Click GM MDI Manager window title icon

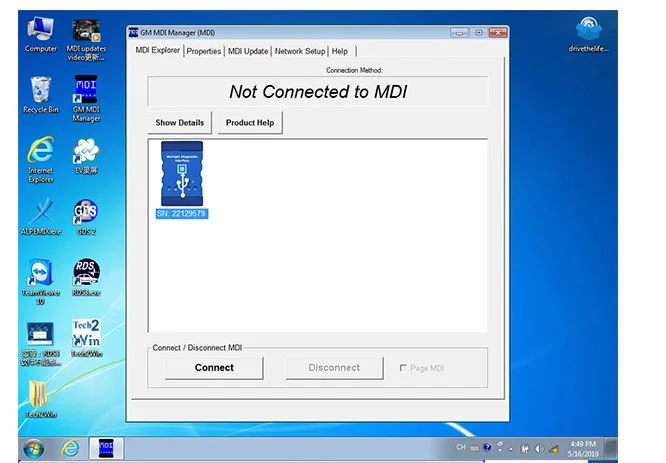[x=133, y=32]
